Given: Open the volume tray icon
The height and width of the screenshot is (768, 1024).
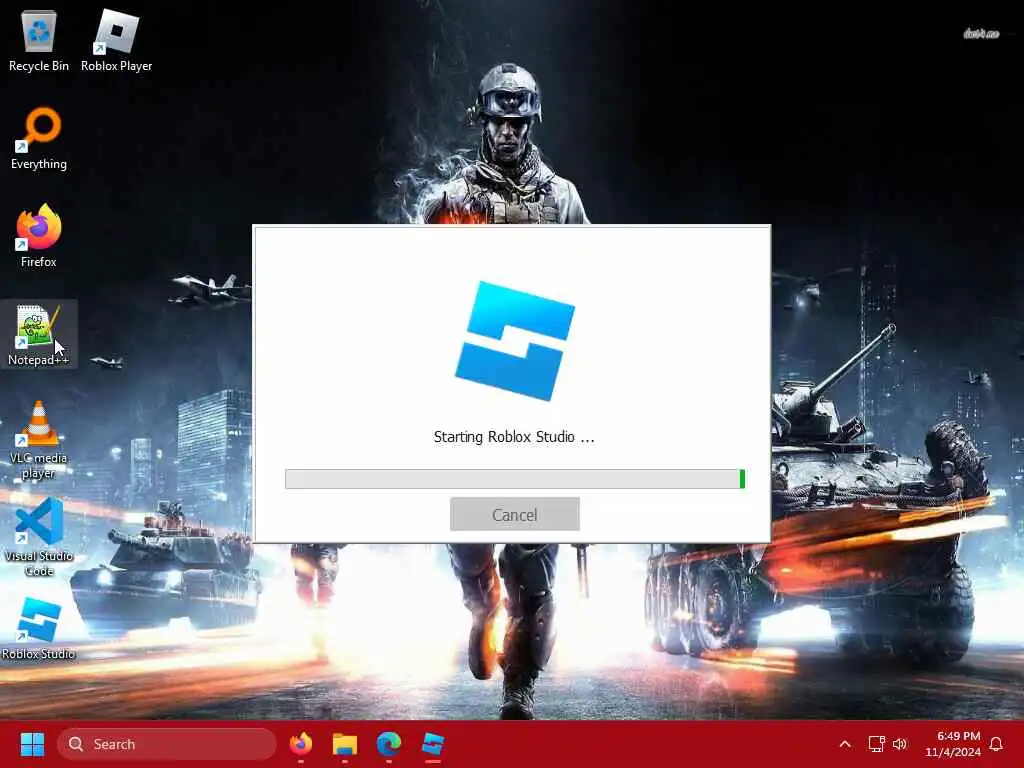Looking at the screenshot, I should coord(900,744).
